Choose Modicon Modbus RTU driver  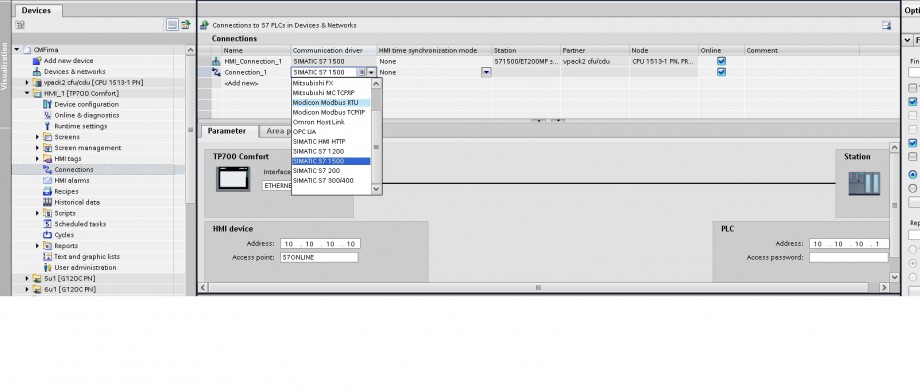coord(331,103)
